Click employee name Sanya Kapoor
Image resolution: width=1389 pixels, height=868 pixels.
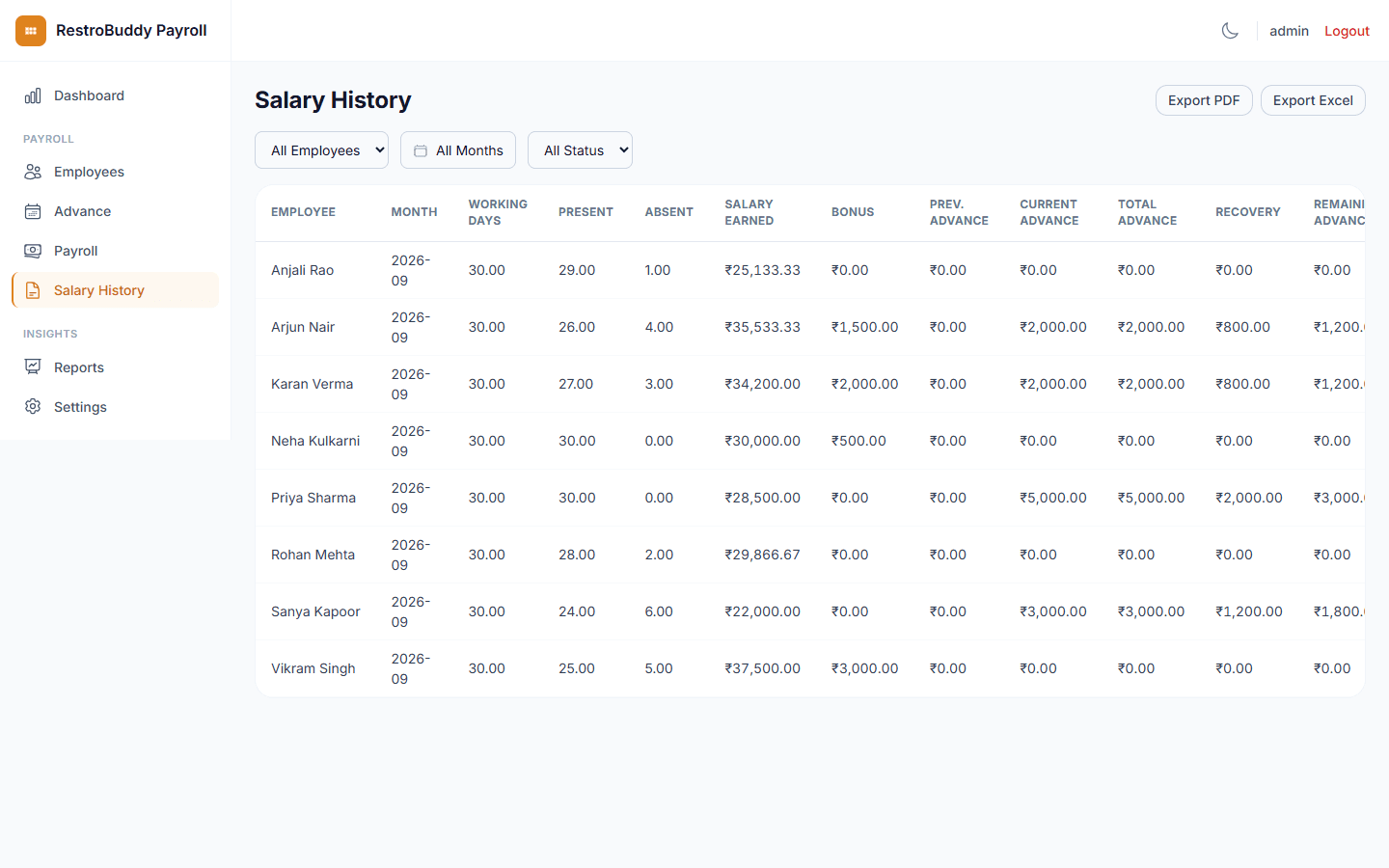point(315,611)
